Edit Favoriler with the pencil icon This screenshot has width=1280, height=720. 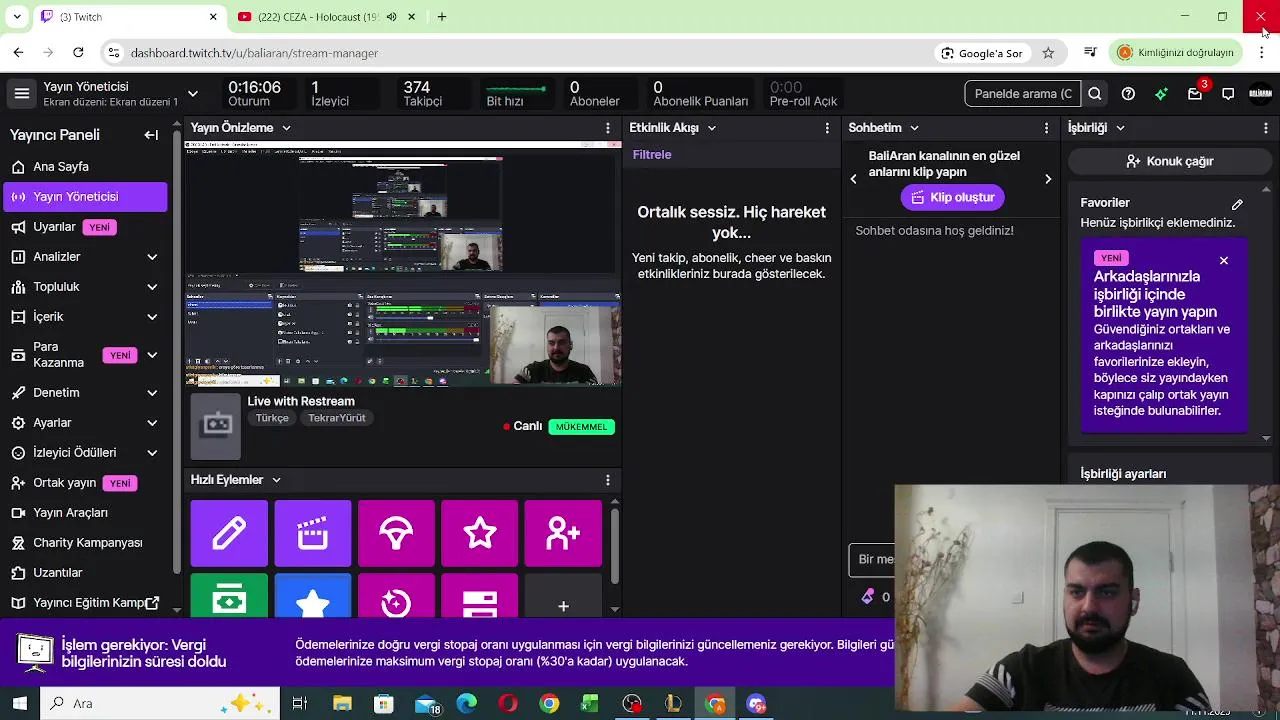coord(1237,204)
